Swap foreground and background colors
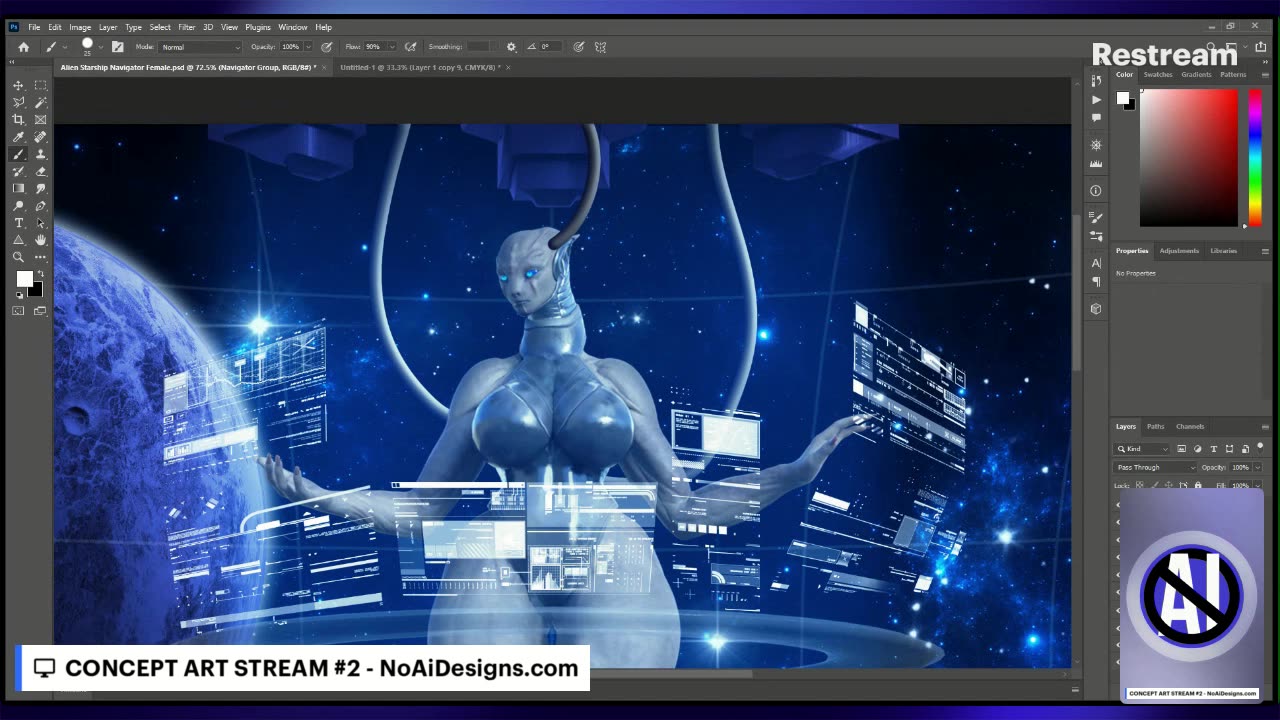This screenshot has height=720, width=1280. [x=40, y=273]
